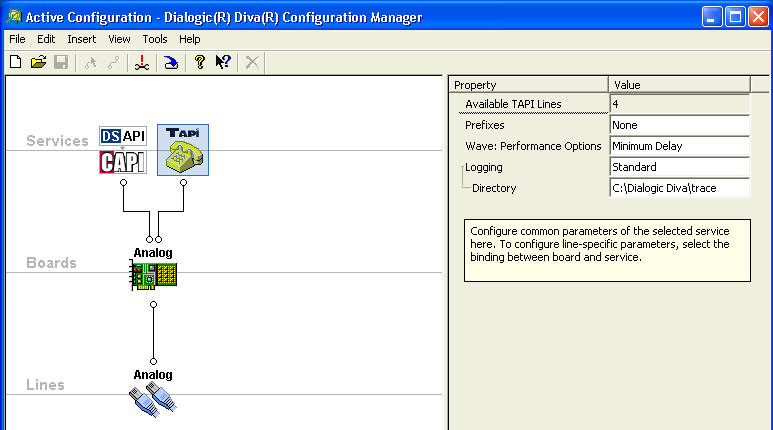Open the Wave Performance Options Minimum Delay value
The height and width of the screenshot is (430, 773).
point(679,146)
